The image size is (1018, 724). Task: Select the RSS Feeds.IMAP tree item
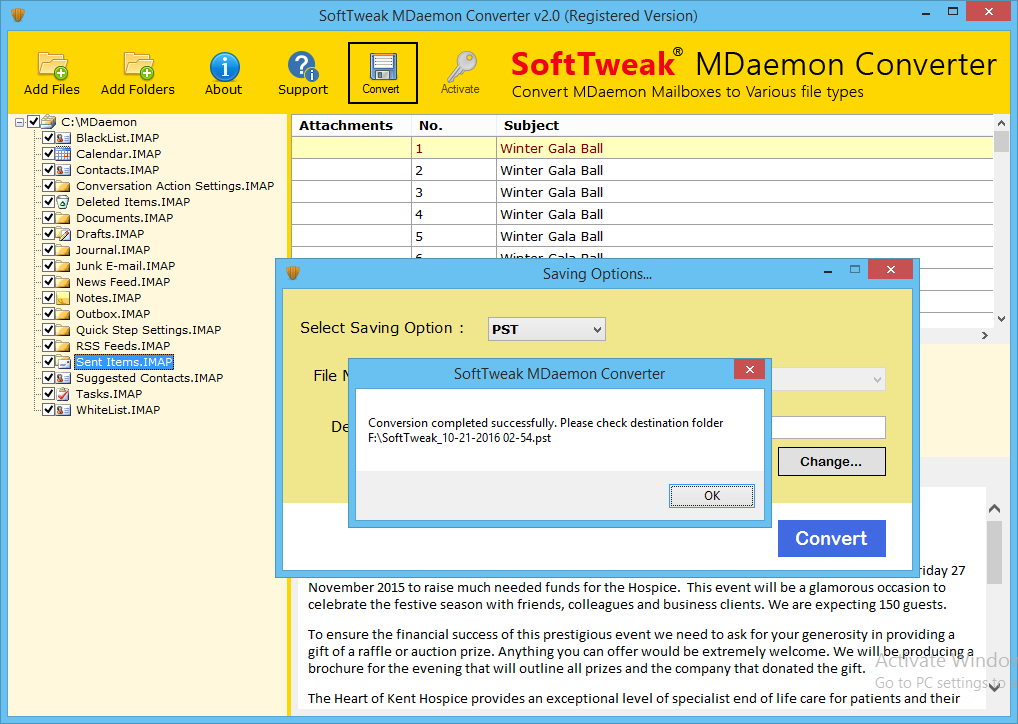pos(123,346)
